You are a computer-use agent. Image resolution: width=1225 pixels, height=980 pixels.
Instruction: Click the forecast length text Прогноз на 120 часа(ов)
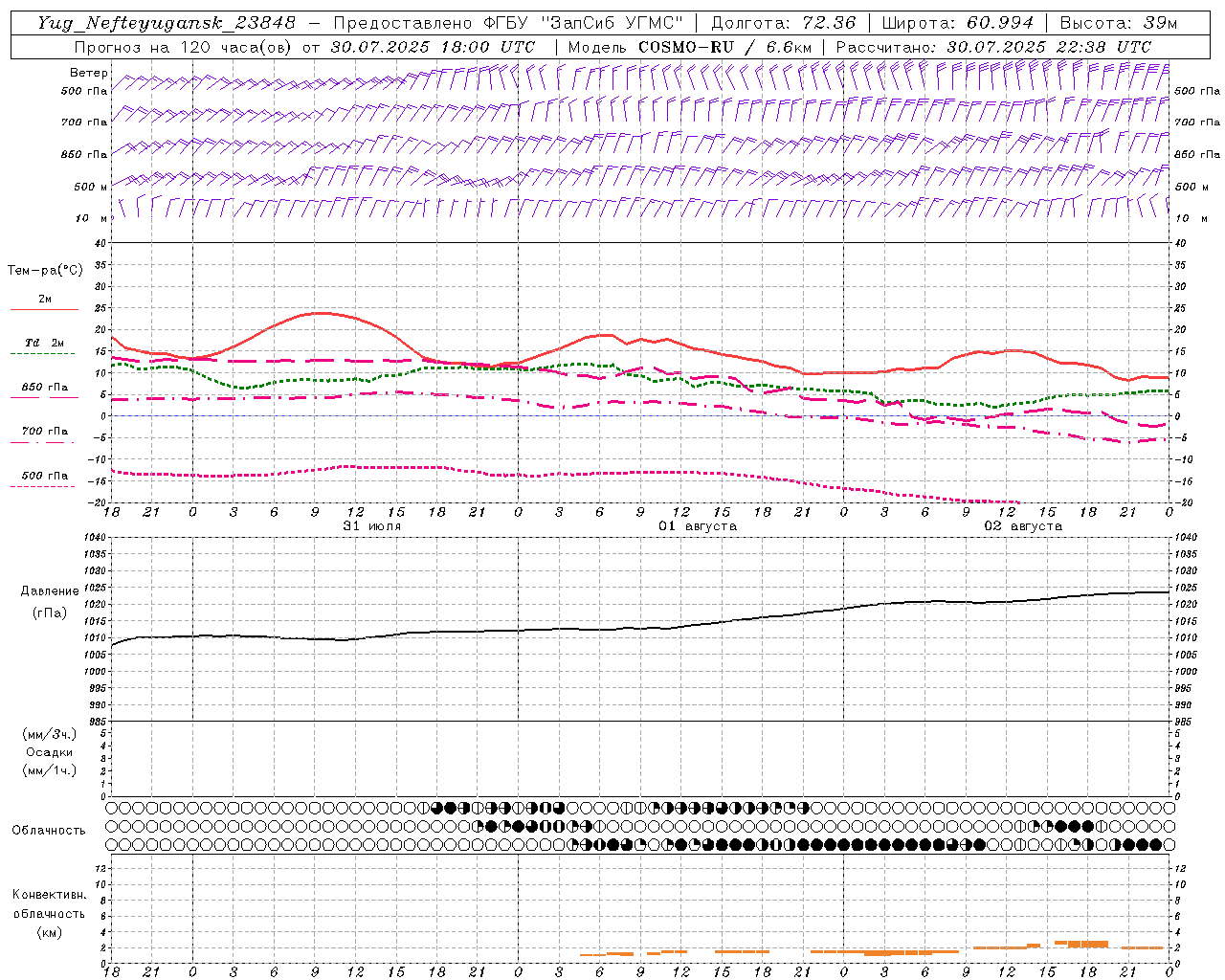click(185, 47)
